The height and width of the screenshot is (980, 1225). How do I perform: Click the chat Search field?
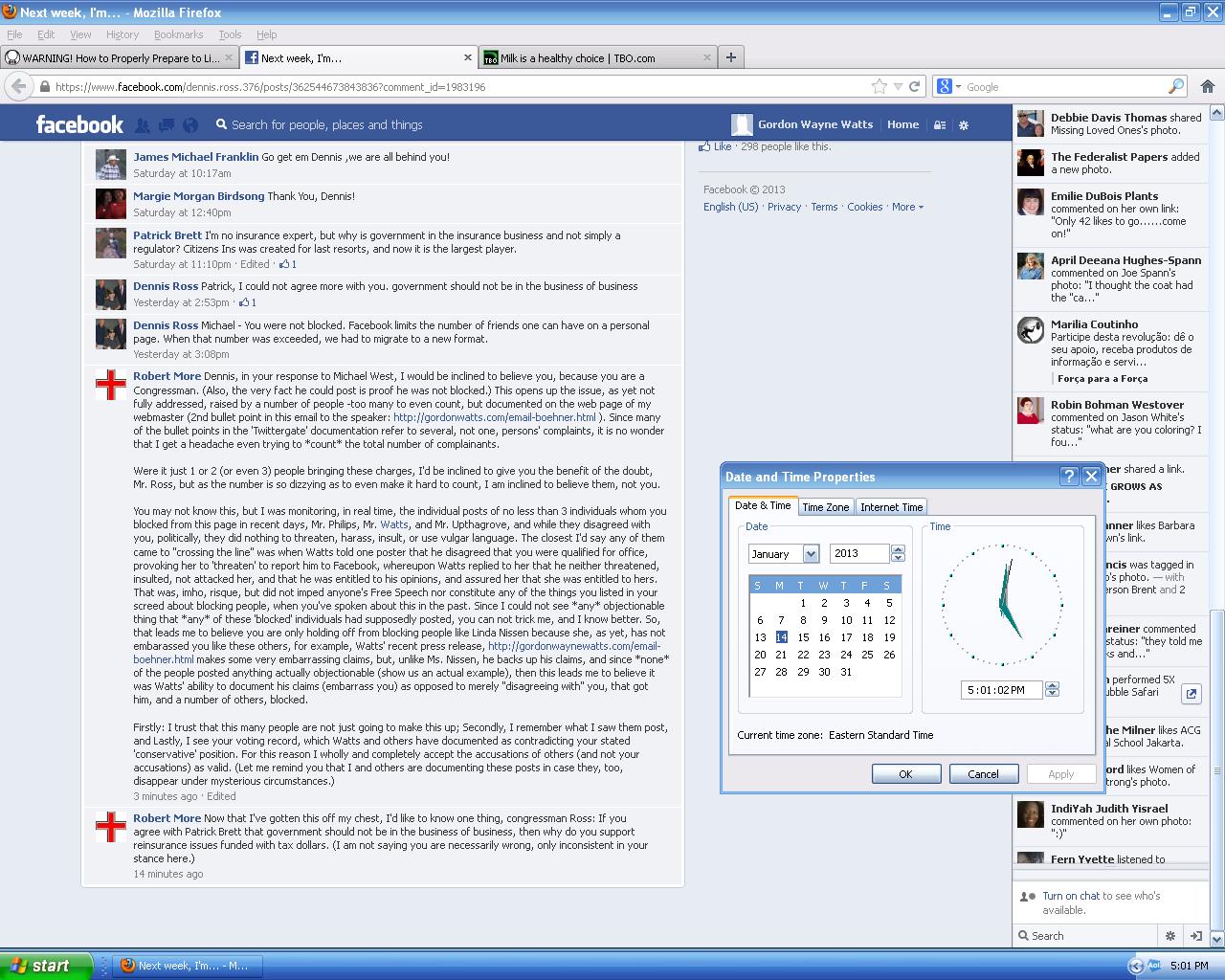click(x=1086, y=936)
